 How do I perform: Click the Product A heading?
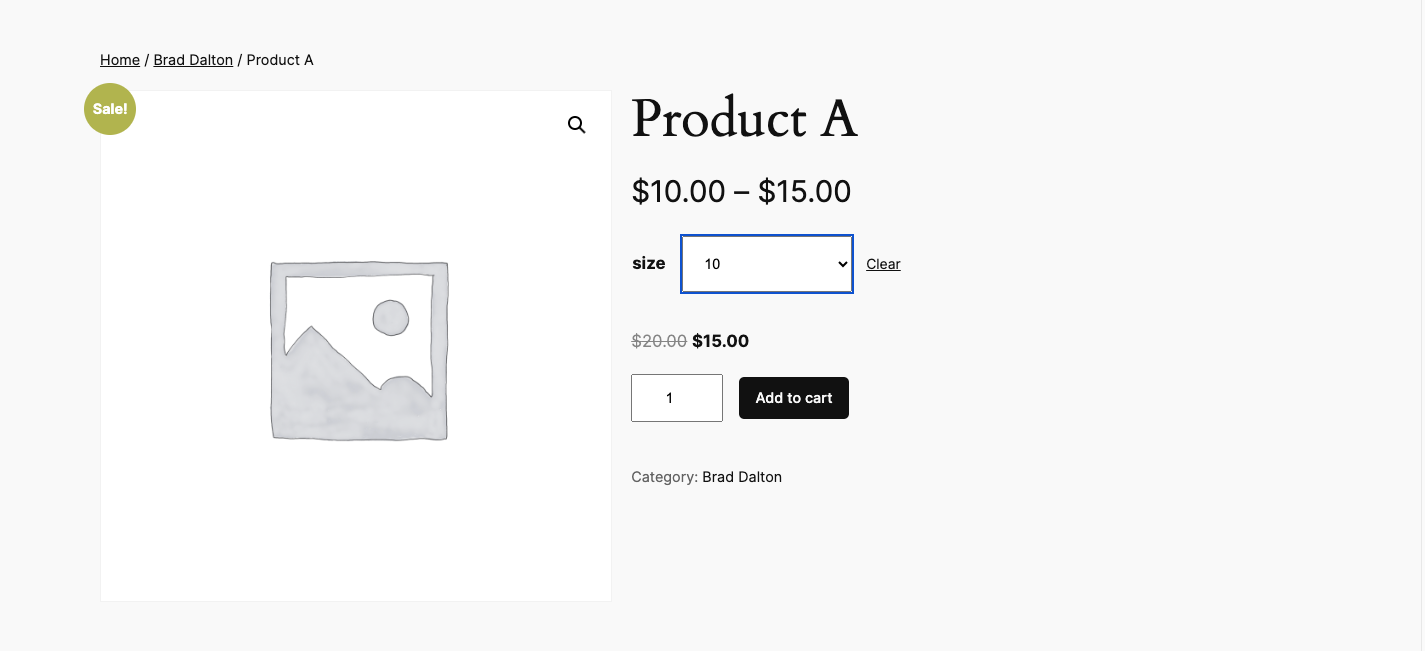744,119
